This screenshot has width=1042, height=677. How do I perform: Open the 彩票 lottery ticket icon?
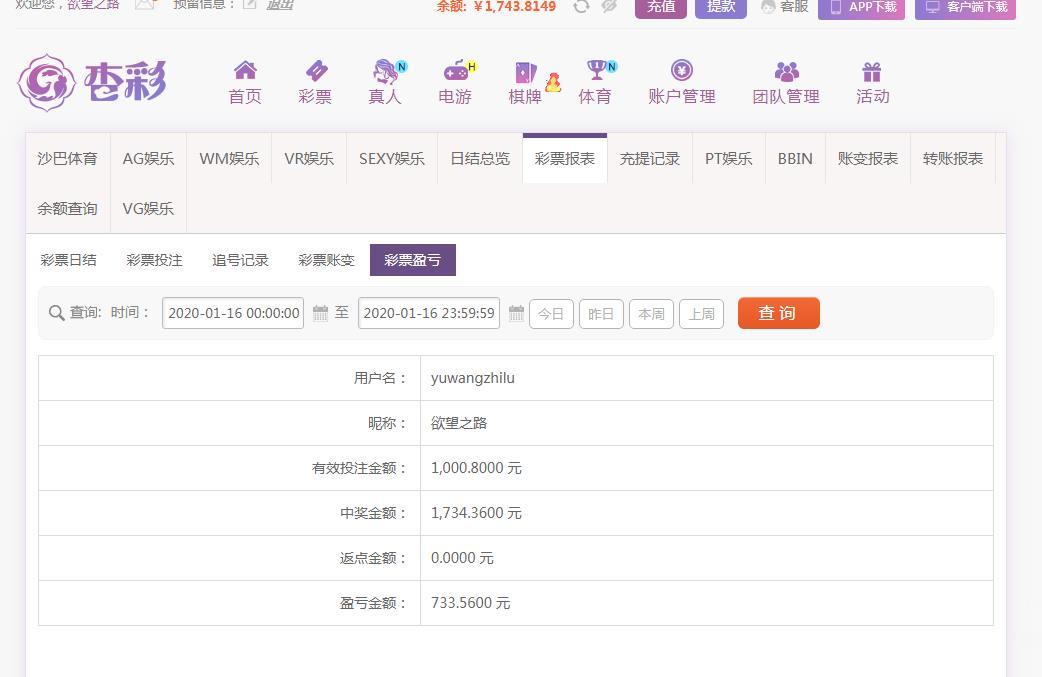coord(315,71)
